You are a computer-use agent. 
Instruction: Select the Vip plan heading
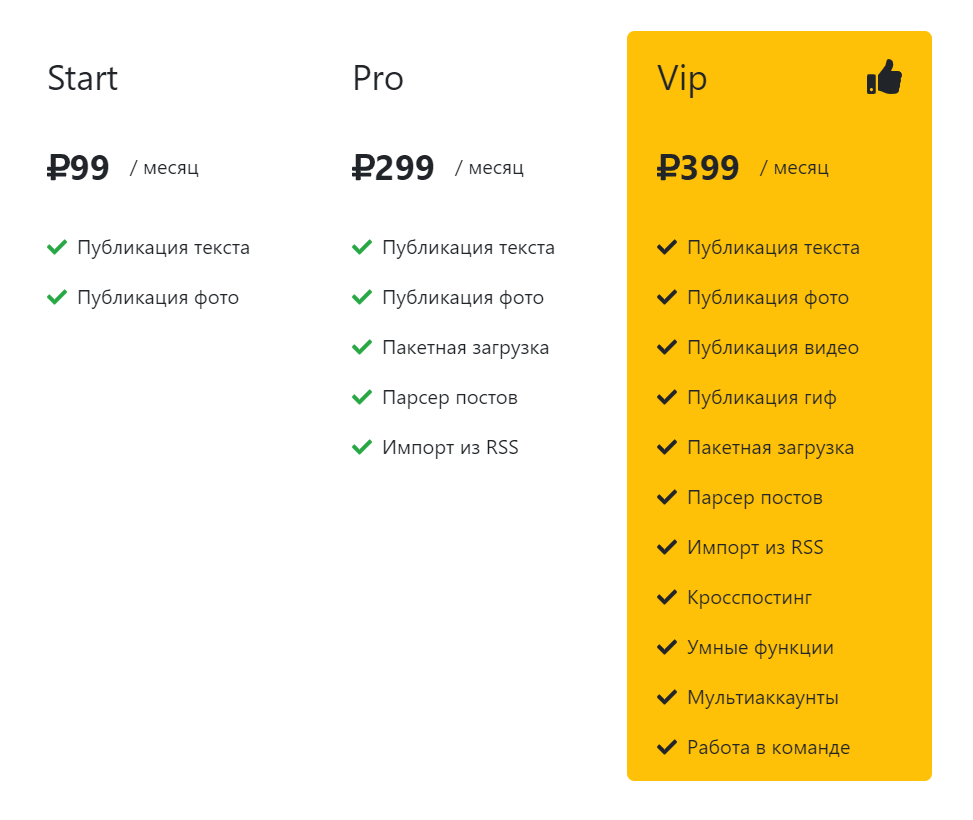pyautogui.click(x=682, y=79)
